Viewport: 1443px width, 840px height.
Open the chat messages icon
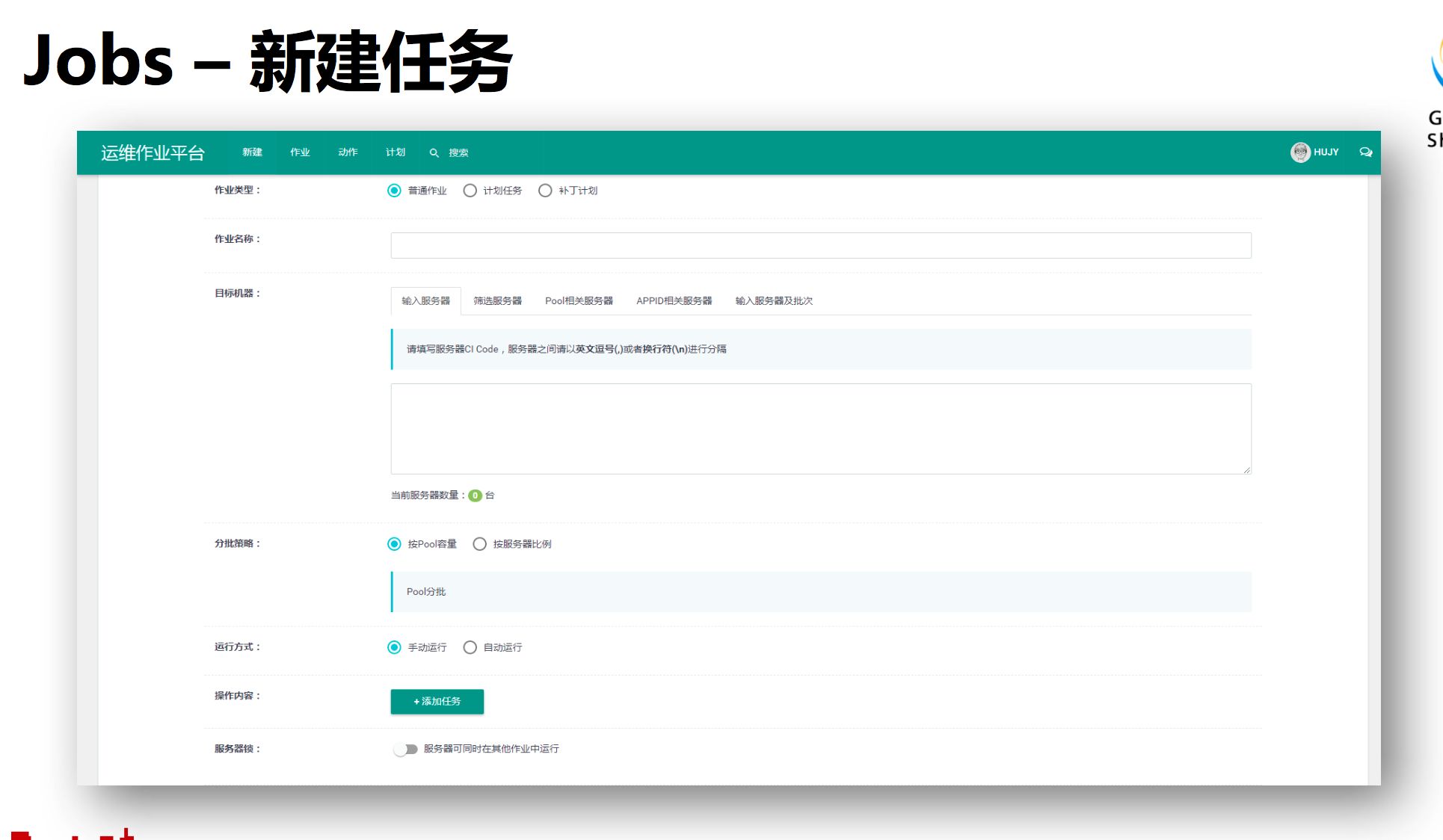1365,152
